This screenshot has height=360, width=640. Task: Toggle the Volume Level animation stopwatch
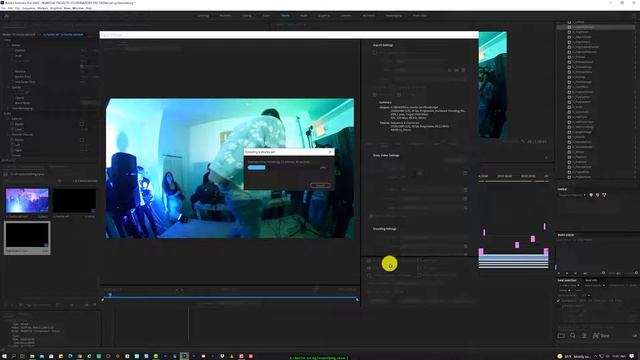tap(12, 129)
